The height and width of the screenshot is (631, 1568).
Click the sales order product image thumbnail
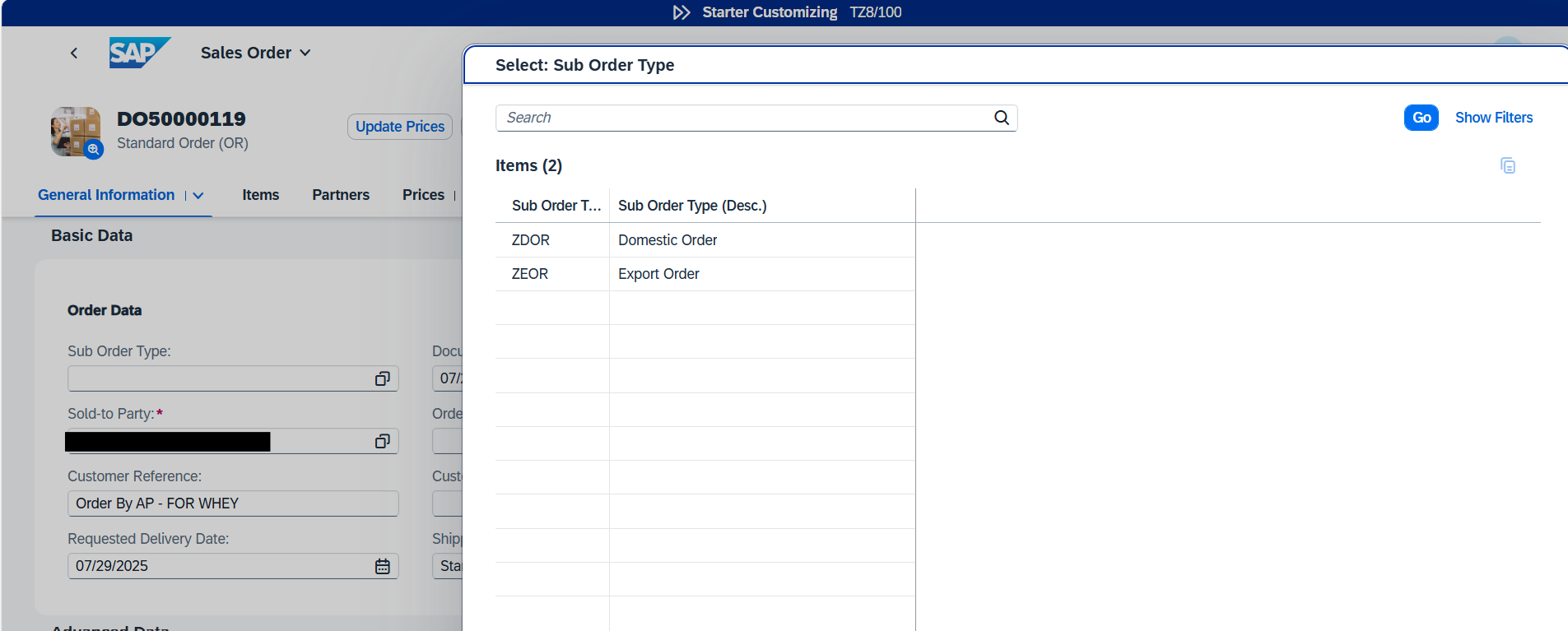76,131
